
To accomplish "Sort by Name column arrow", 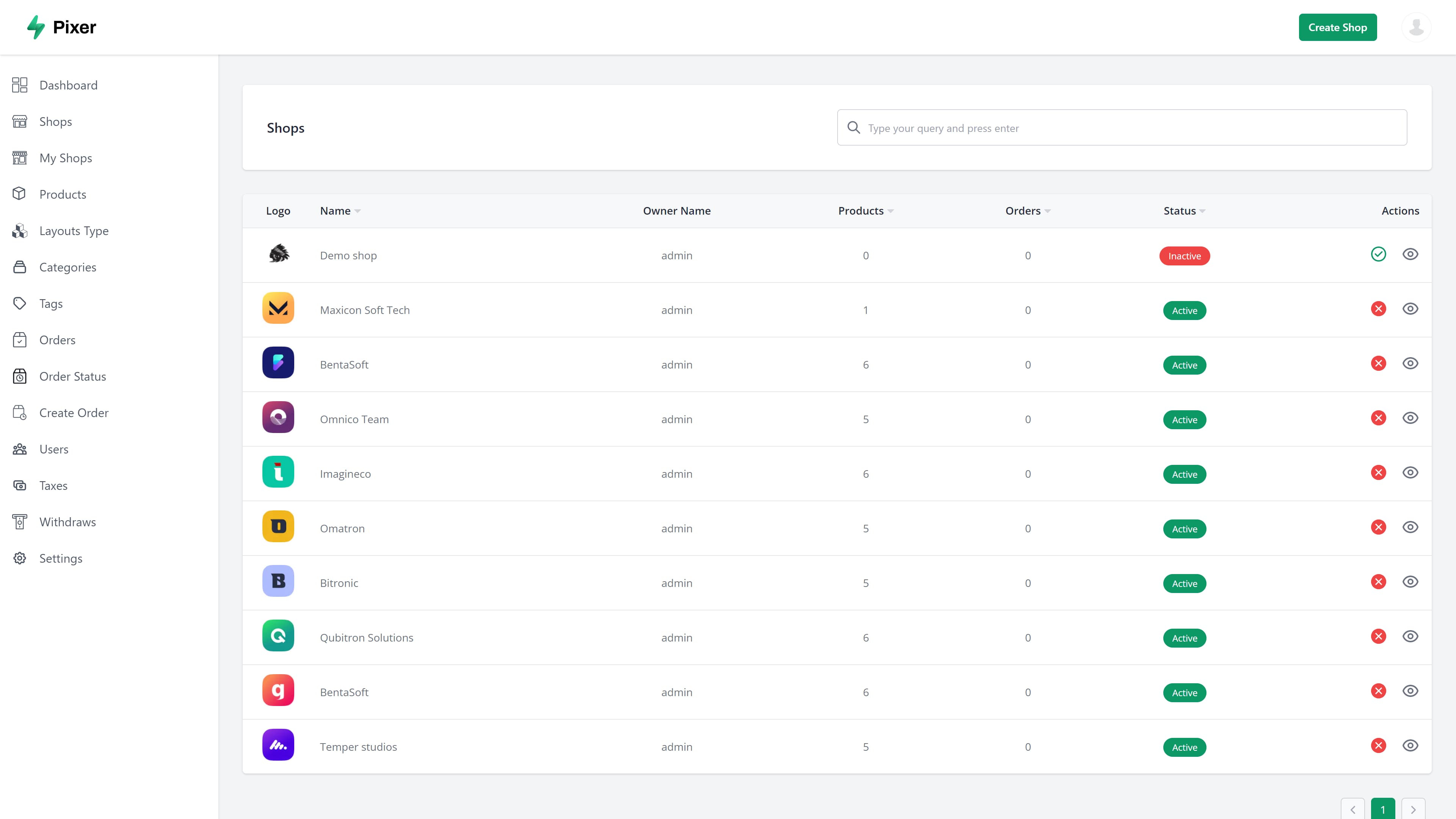I will coord(357,212).
